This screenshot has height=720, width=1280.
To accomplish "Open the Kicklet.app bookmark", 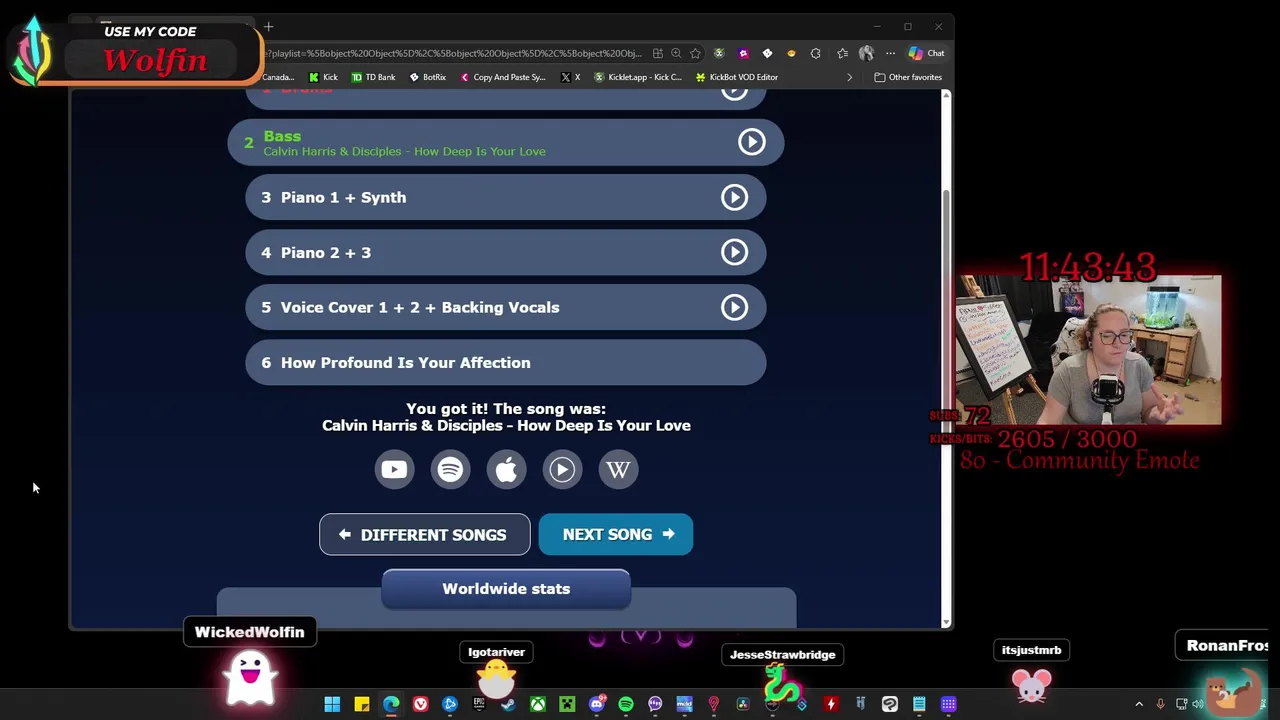I will [x=638, y=77].
